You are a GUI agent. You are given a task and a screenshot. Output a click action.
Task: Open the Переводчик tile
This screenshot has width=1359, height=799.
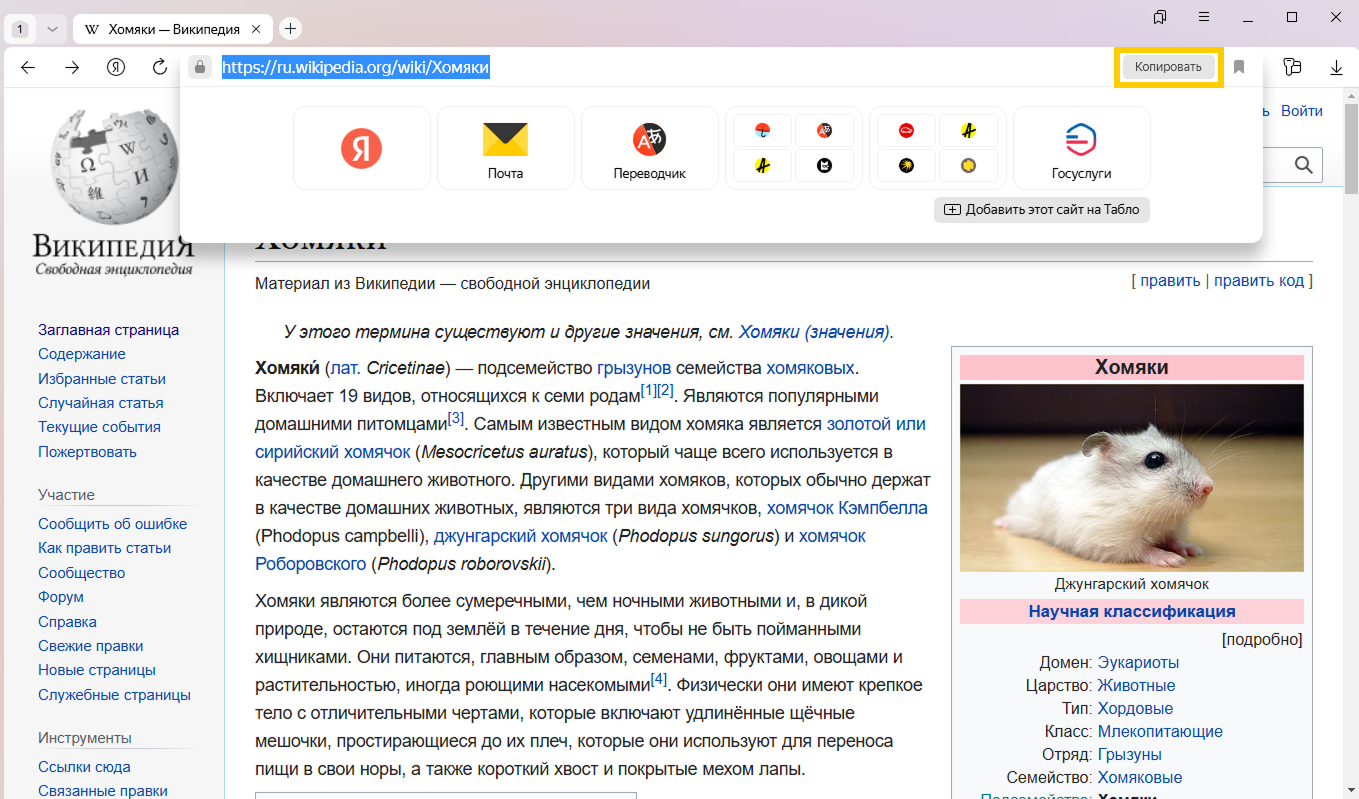point(649,148)
